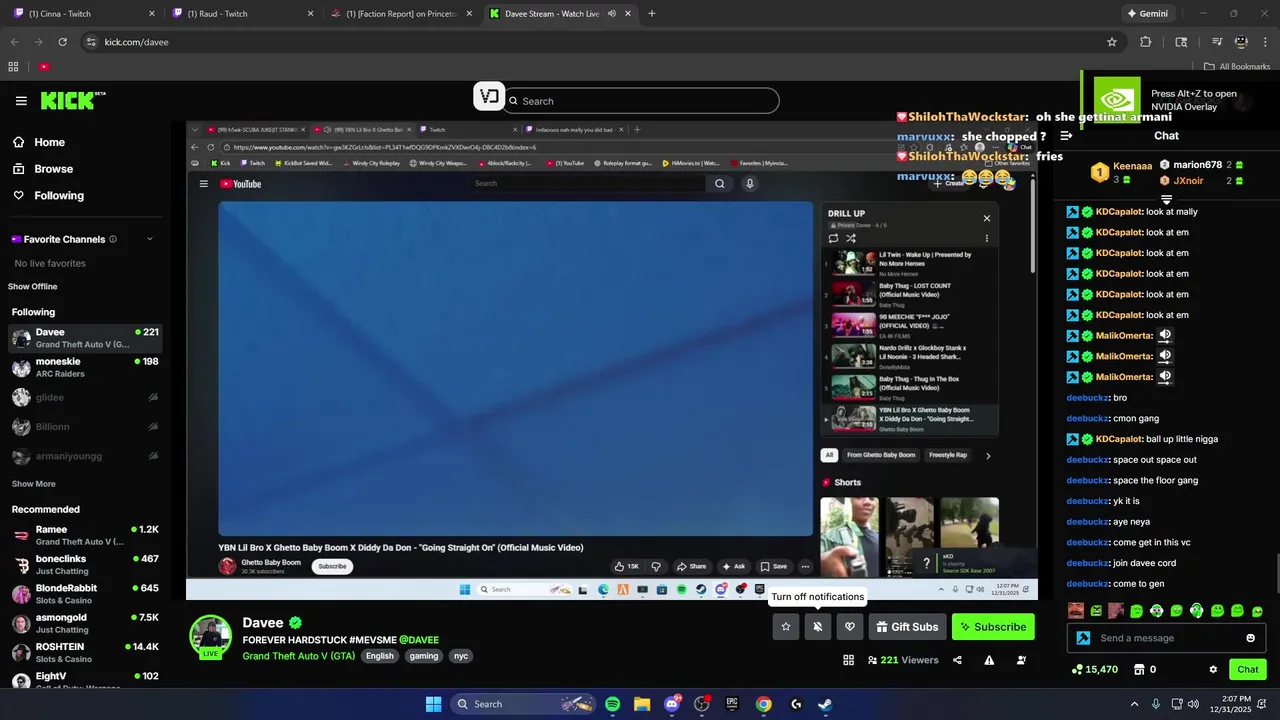
Task: Click the green Chat send button
Action: [1248, 670]
